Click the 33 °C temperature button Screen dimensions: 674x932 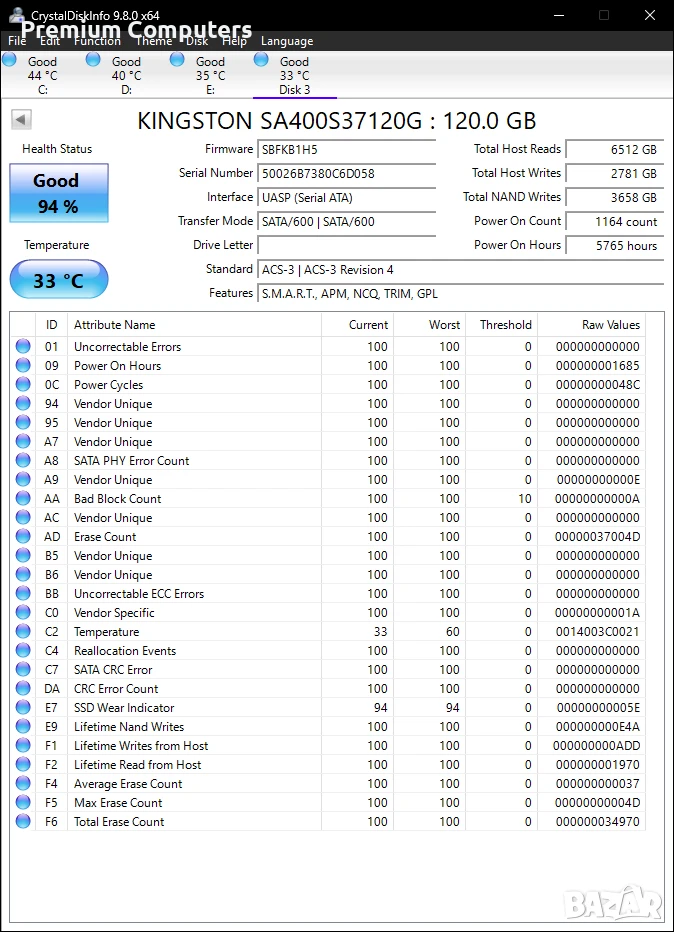59,279
